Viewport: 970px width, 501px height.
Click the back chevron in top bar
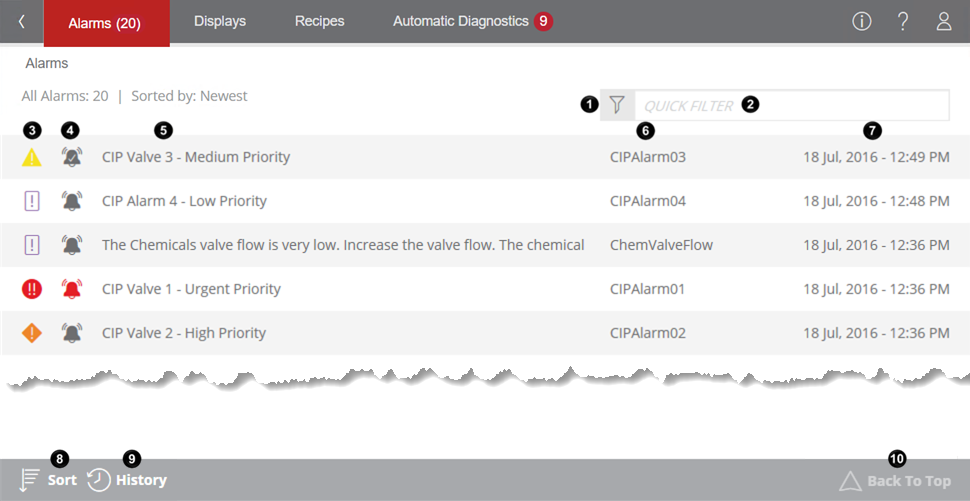(22, 21)
